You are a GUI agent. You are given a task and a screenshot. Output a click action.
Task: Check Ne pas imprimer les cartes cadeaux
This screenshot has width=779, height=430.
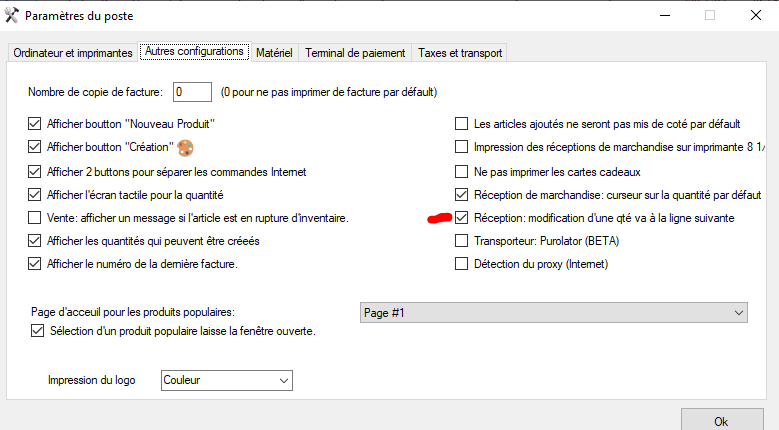462,172
